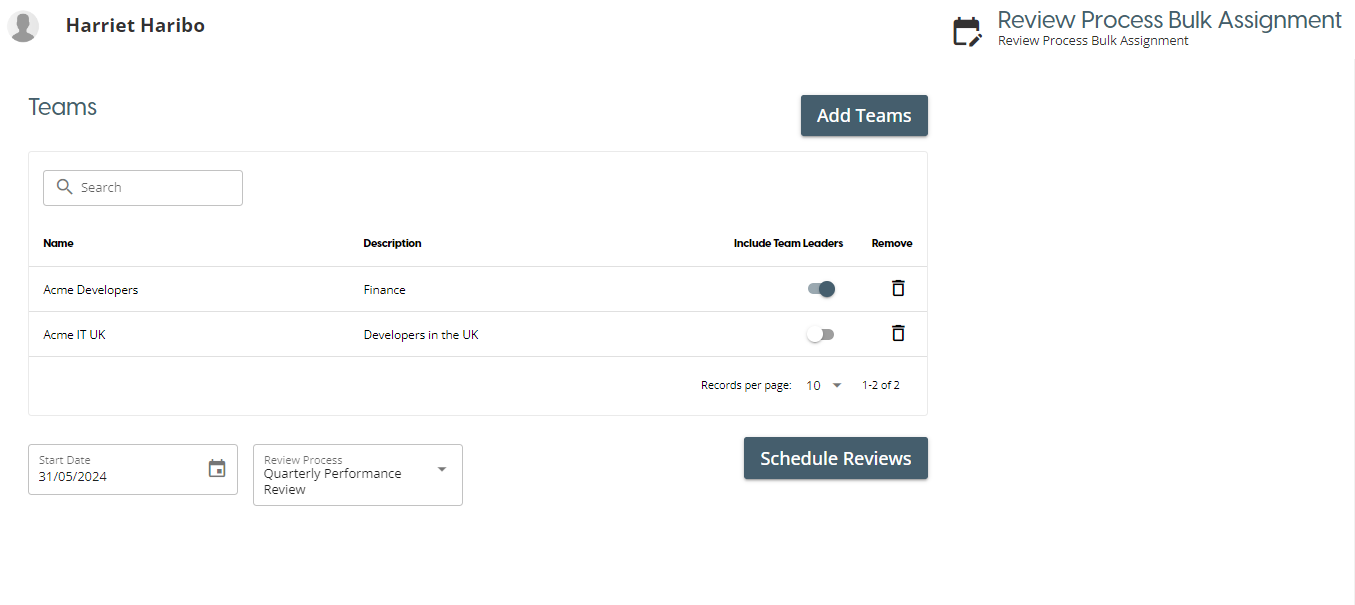
Task: Click the Harriet Haribo user name
Action: point(135,26)
